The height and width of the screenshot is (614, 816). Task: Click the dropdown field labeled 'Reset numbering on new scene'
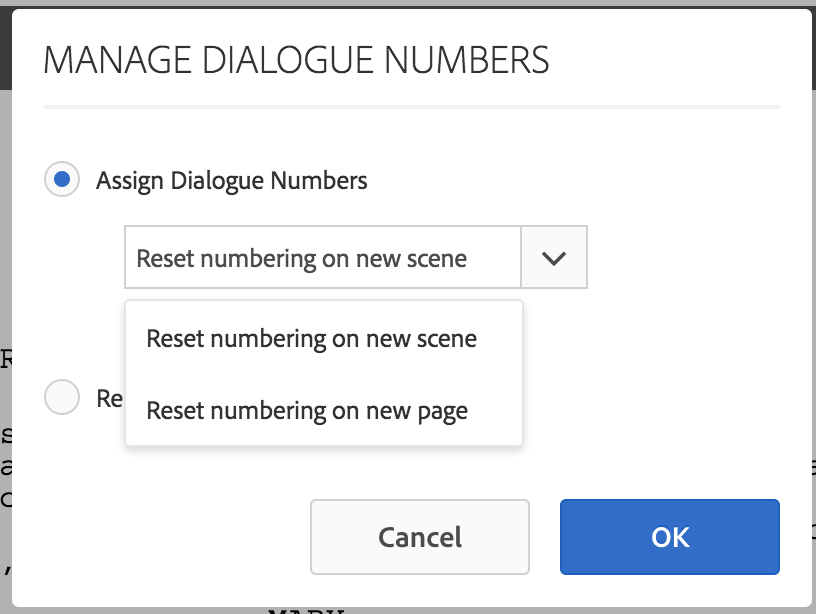tap(322, 257)
